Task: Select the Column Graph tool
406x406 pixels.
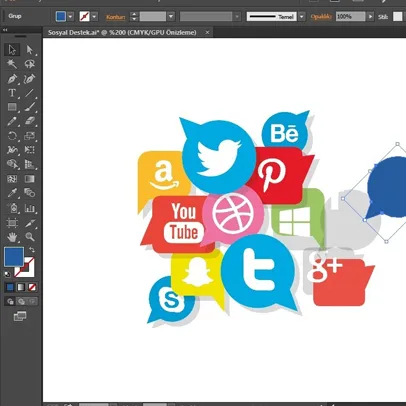Action: point(30,208)
